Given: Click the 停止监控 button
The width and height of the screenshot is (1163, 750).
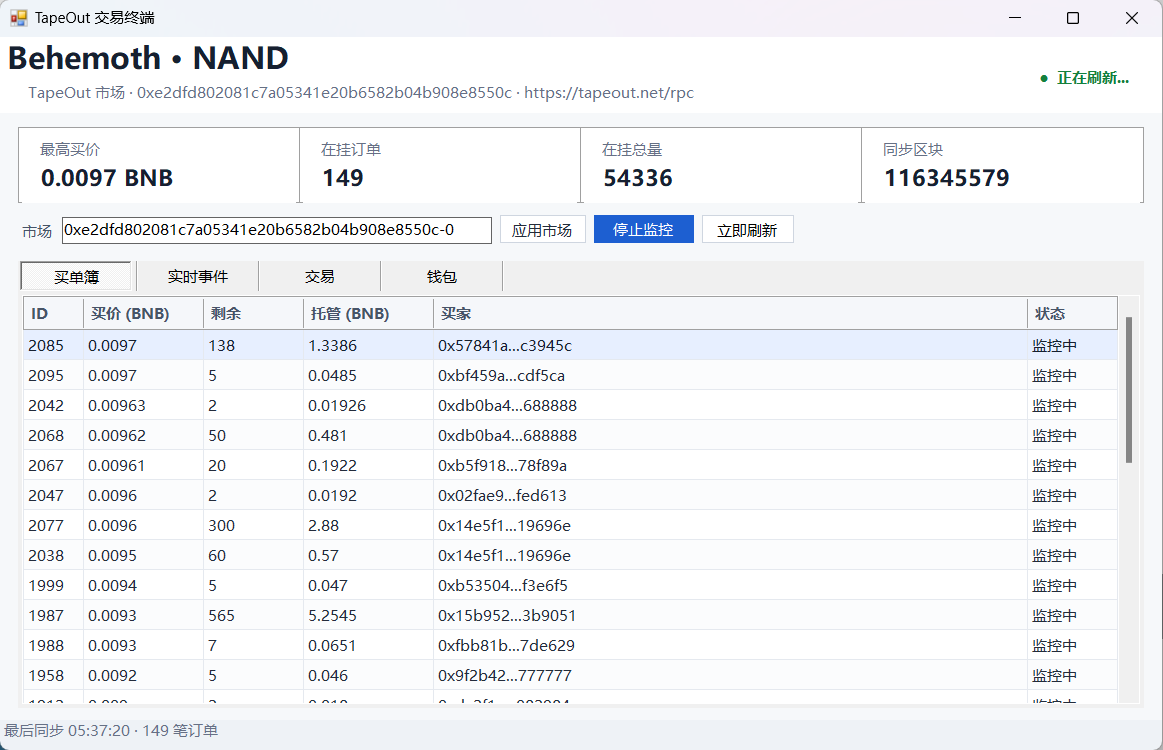Looking at the screenshot, I should (x=643, y=230).
